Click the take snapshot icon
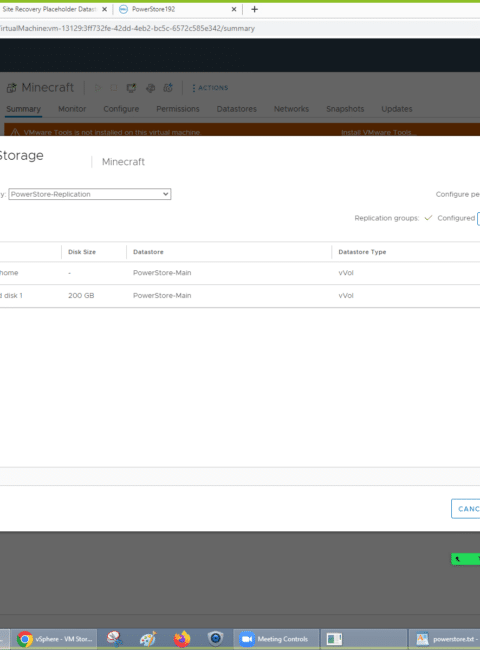Viewport: 480px width, 650px height. [x=168, y=88]
